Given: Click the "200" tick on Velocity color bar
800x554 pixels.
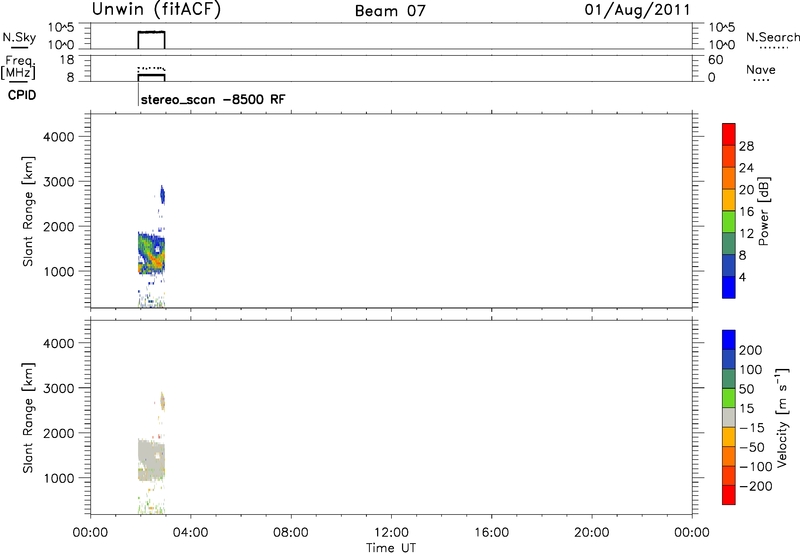Looking at the screenshot, I should (x=751, y=350).
